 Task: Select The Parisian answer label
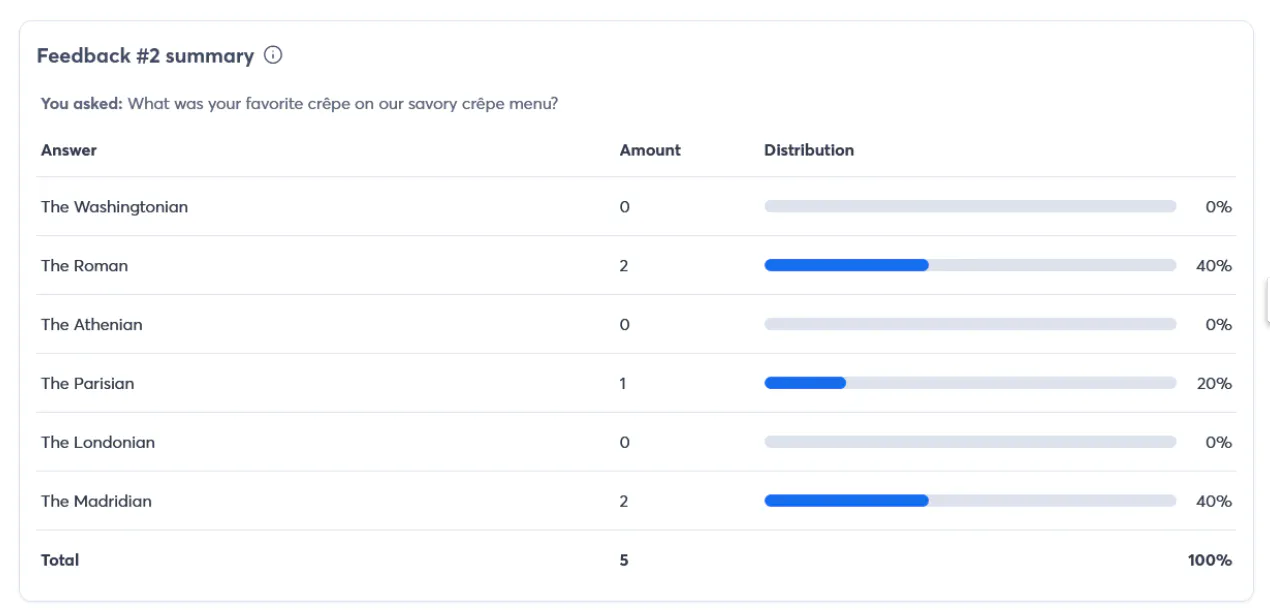click(x=87, y=384)
